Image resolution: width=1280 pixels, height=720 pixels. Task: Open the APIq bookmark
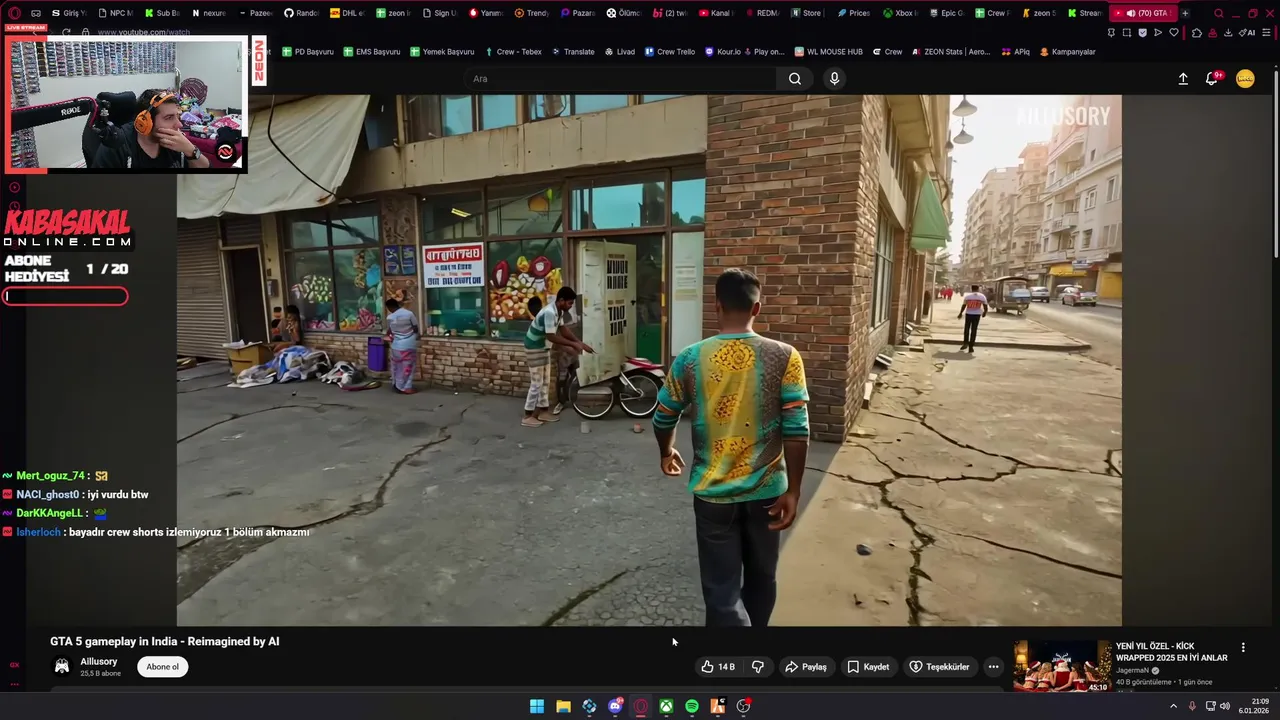(1014, 51)
